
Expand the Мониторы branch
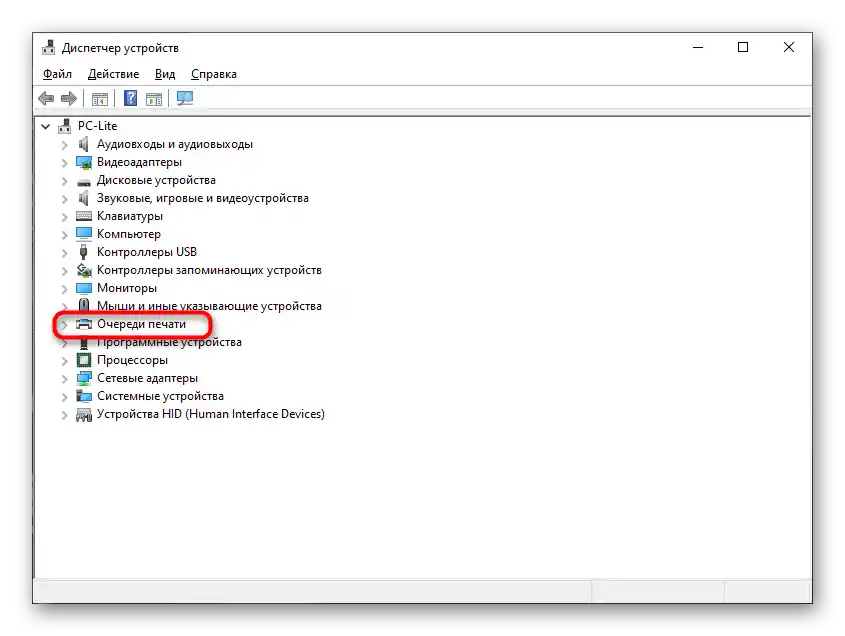click(x=65, y=289)
